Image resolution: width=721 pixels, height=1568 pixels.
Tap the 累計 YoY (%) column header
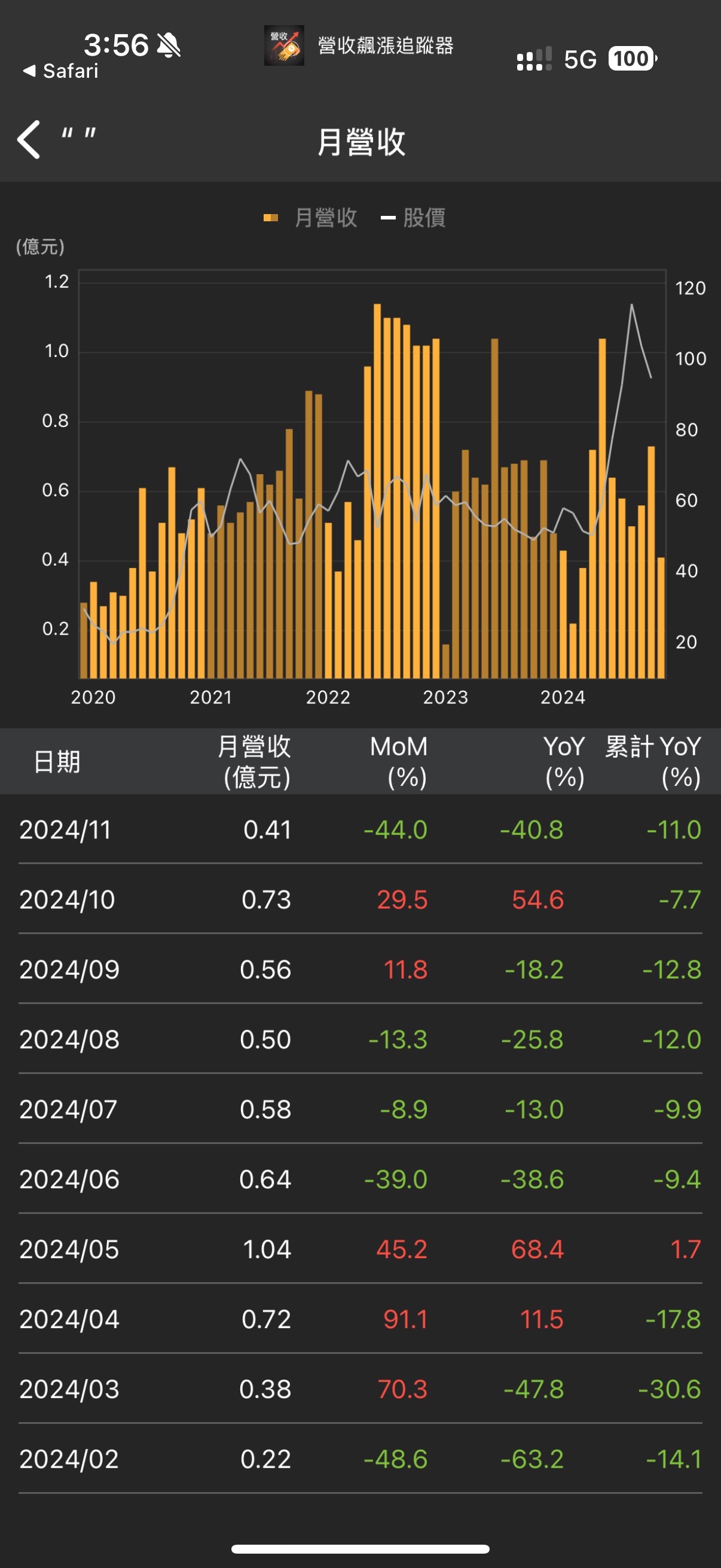pos(653,761)
